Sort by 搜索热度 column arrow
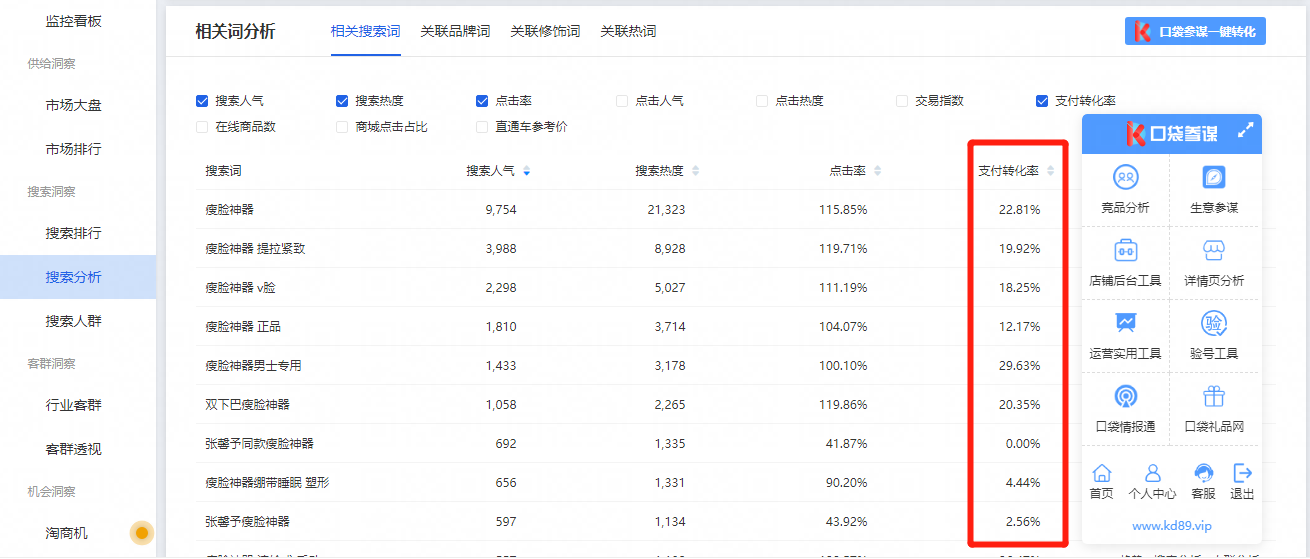Screen dimensions: 1310x559 click(x=696, y=171)
